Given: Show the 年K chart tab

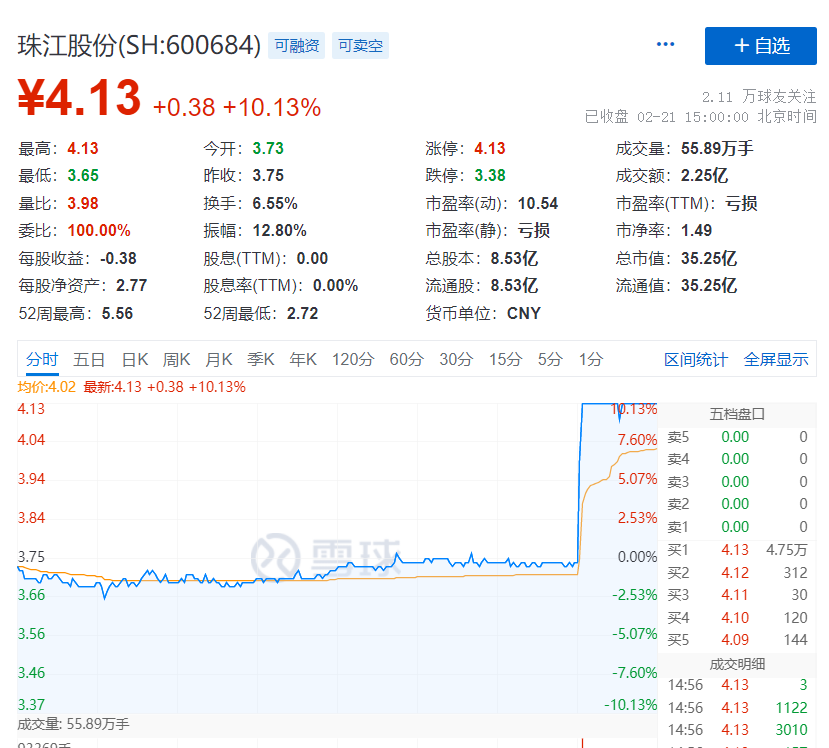Looking at the screenshot, I should click(303, 360).
